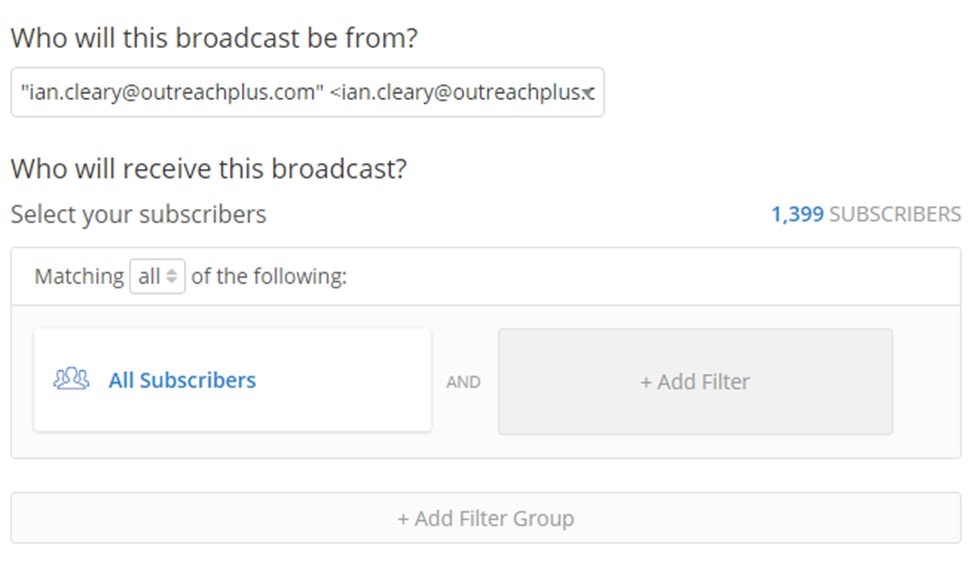The image size is (975, 575).
Task: Open the "All Subscribers" link
Action: [x=182, y=380]
